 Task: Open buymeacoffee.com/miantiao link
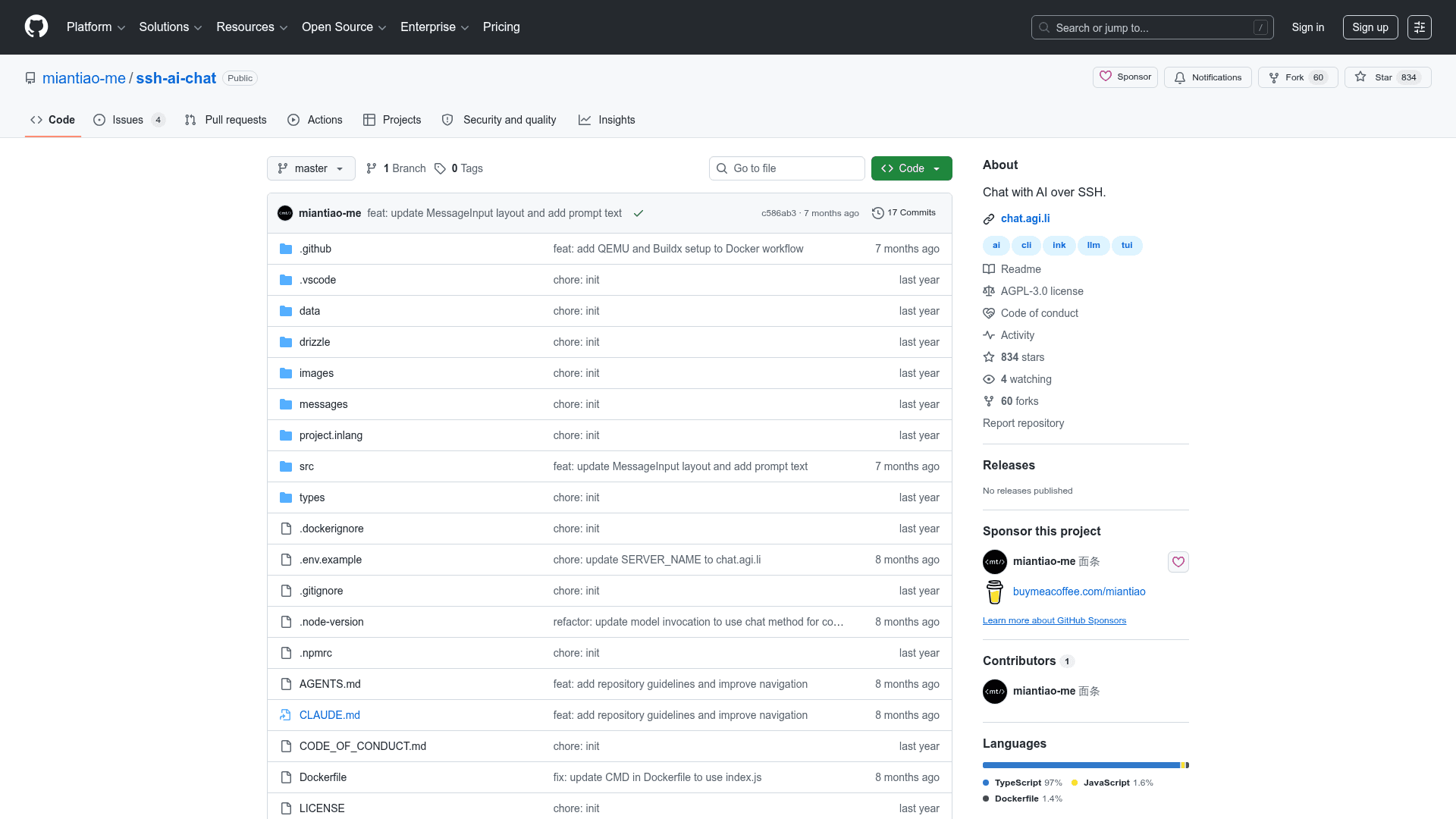(x=1079, y=591)
